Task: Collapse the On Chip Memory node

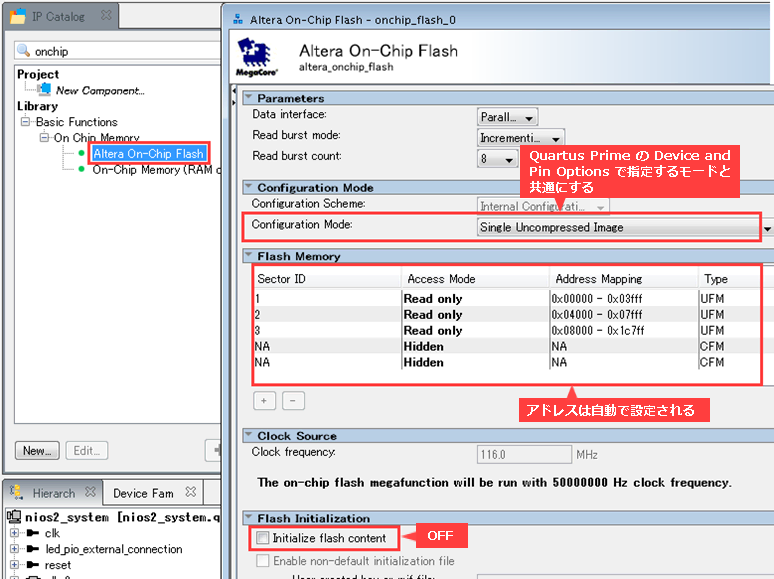Action: [x=44, y=137]
